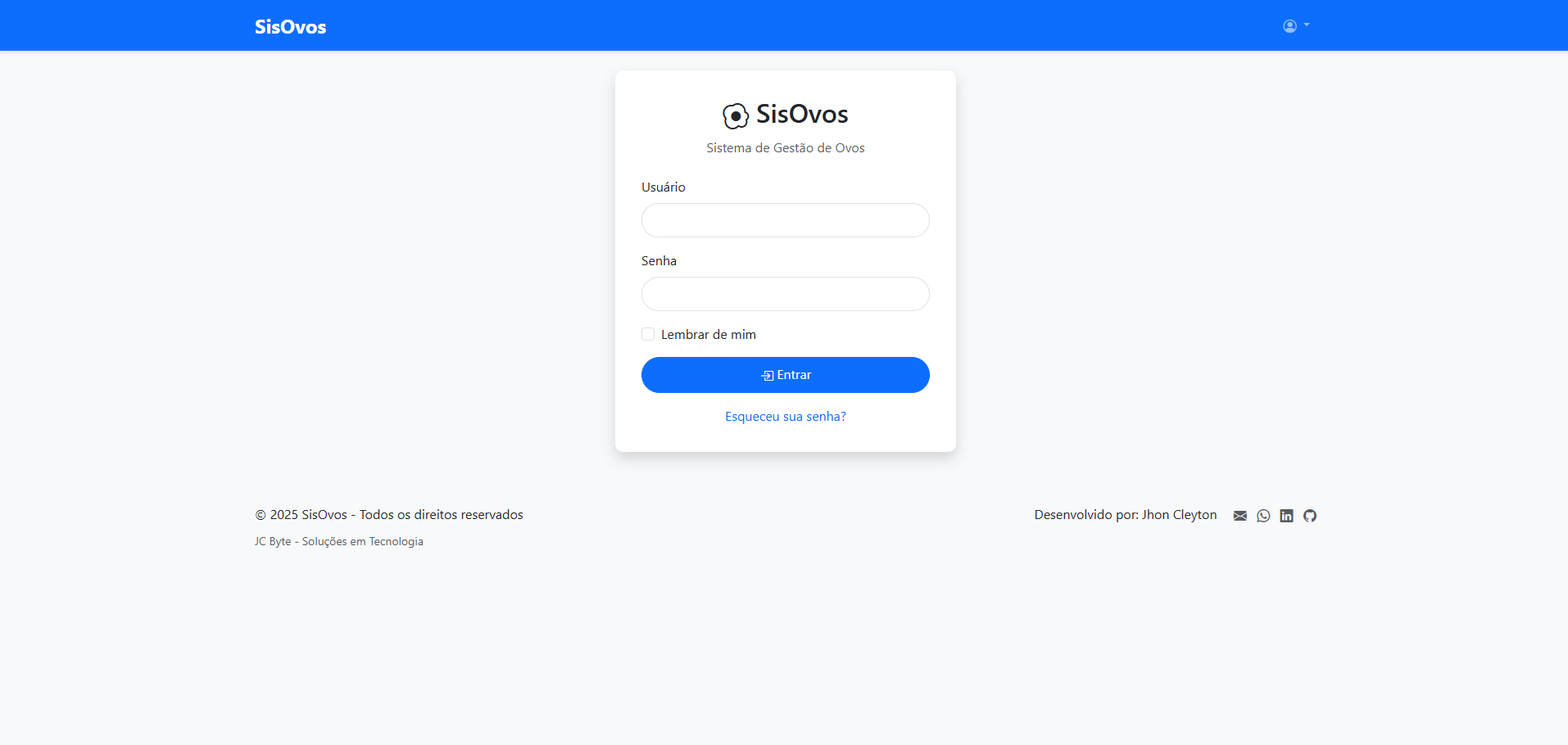Open the GitHub profile icon

coord(1310,516)
